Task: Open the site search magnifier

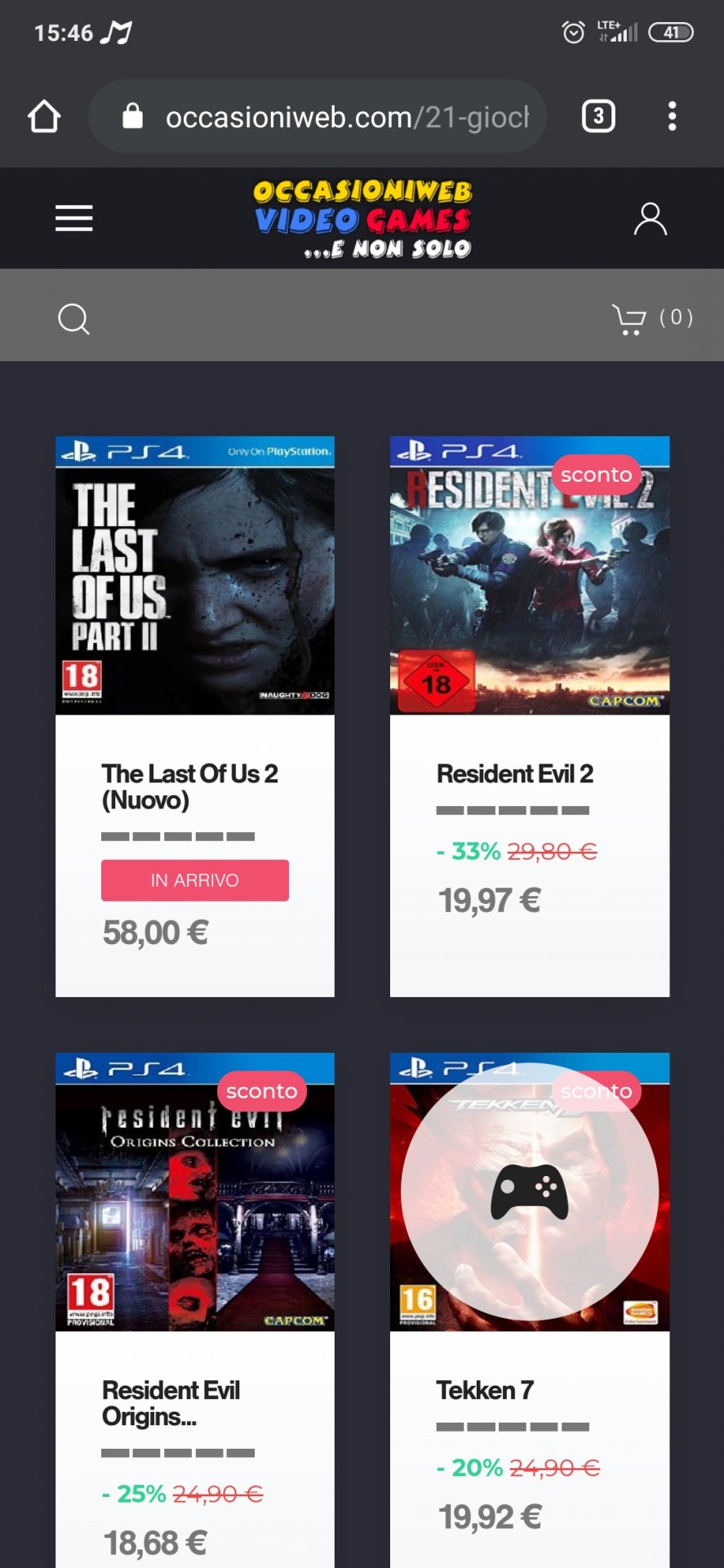Action: pyautogui.click(x=73, y=318)
